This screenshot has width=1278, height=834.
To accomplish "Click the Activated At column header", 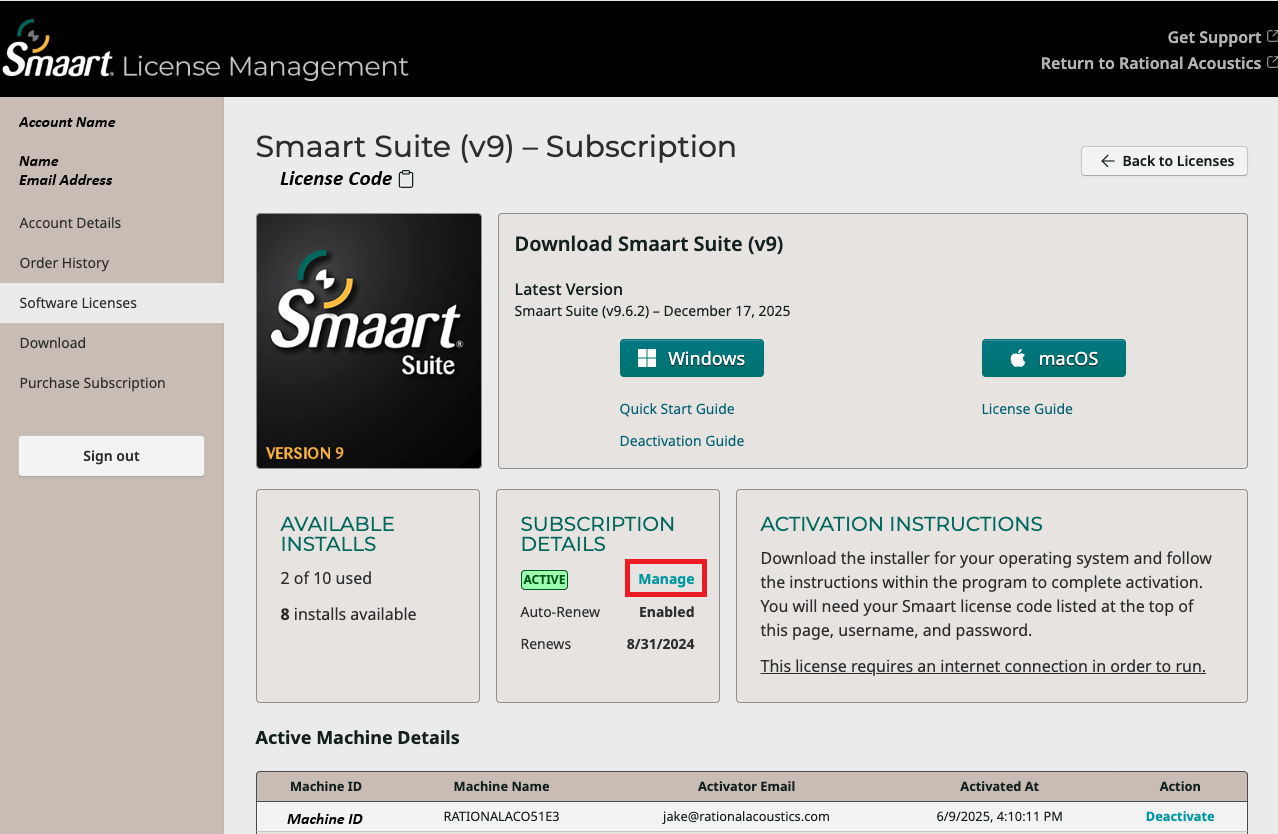I will (x=999, y=786).
